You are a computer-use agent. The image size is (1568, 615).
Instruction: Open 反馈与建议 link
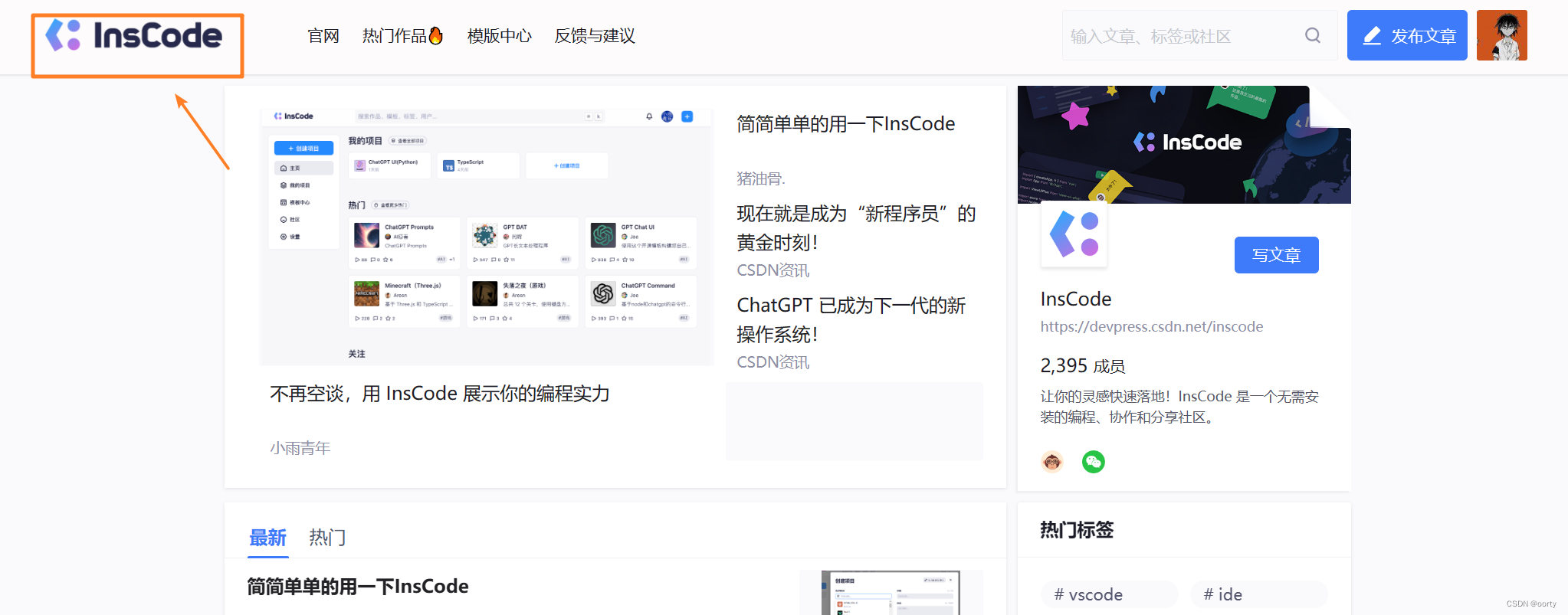595,36
